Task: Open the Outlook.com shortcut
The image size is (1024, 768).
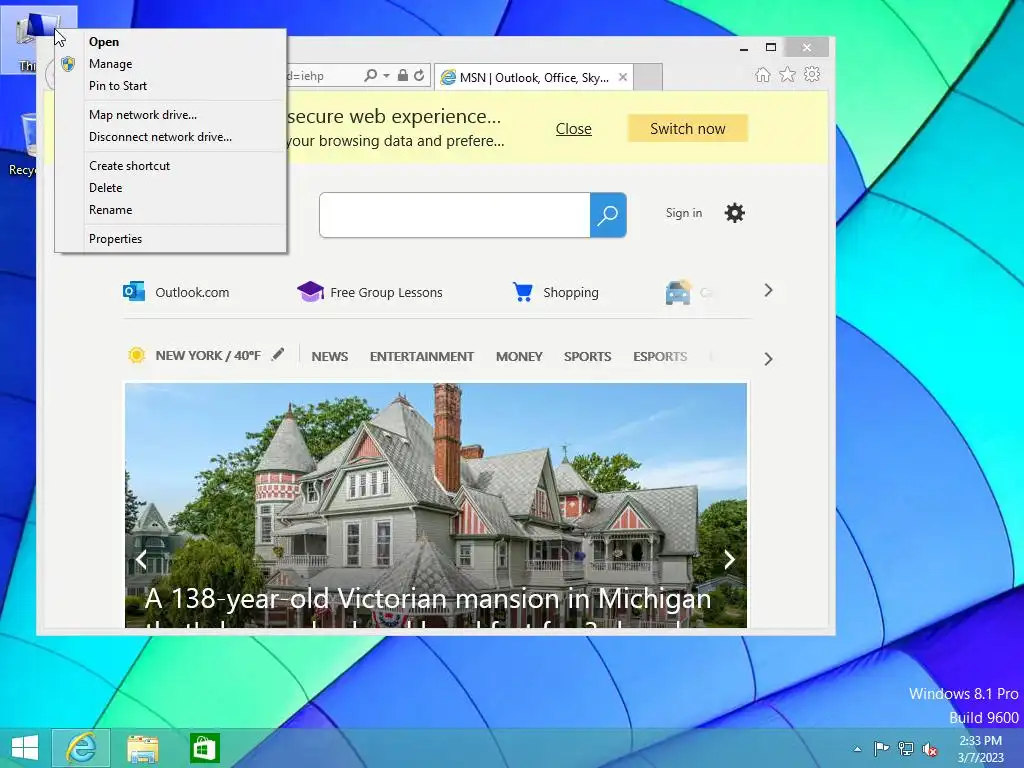Action: coord(176,292)
